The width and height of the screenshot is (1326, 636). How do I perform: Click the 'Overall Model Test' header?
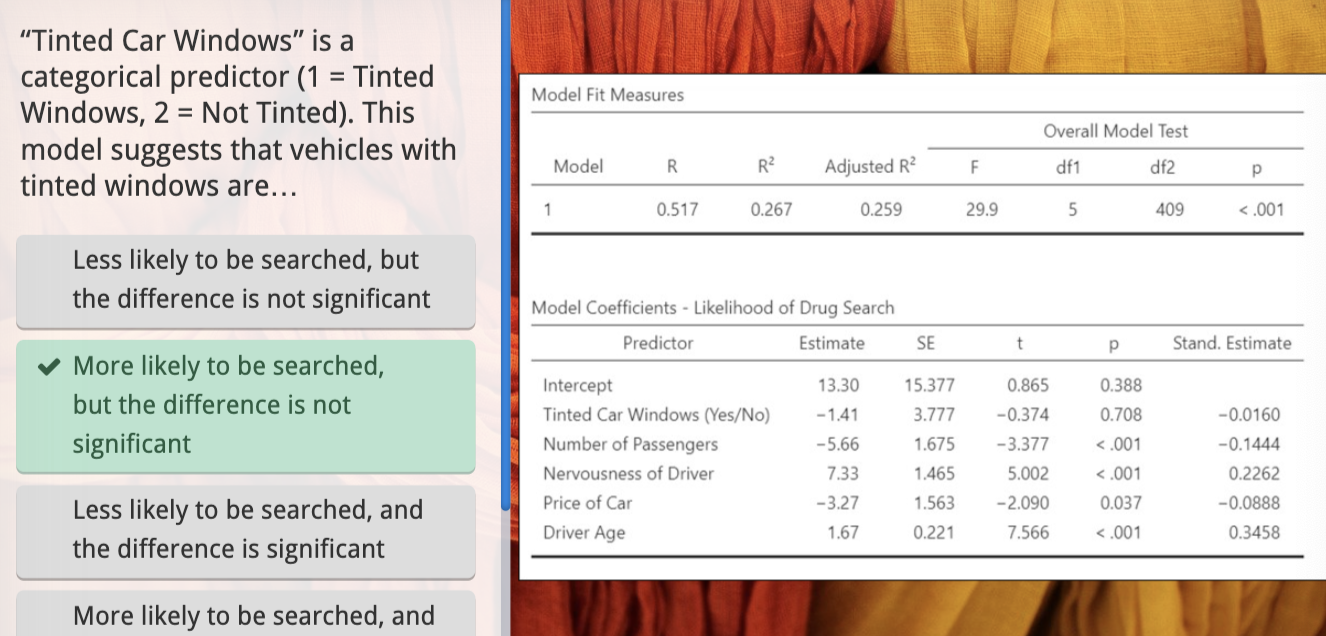tap(1116, 131)
